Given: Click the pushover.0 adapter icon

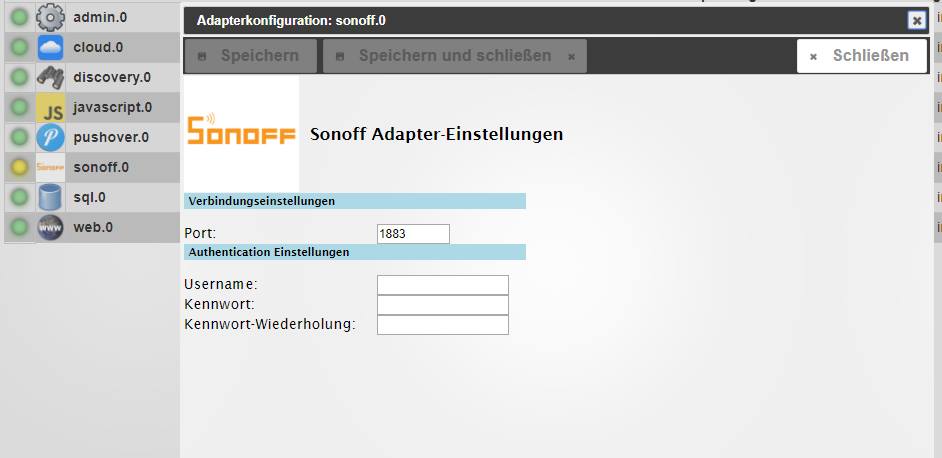Looking at the screenshot, I should [50, 137].
